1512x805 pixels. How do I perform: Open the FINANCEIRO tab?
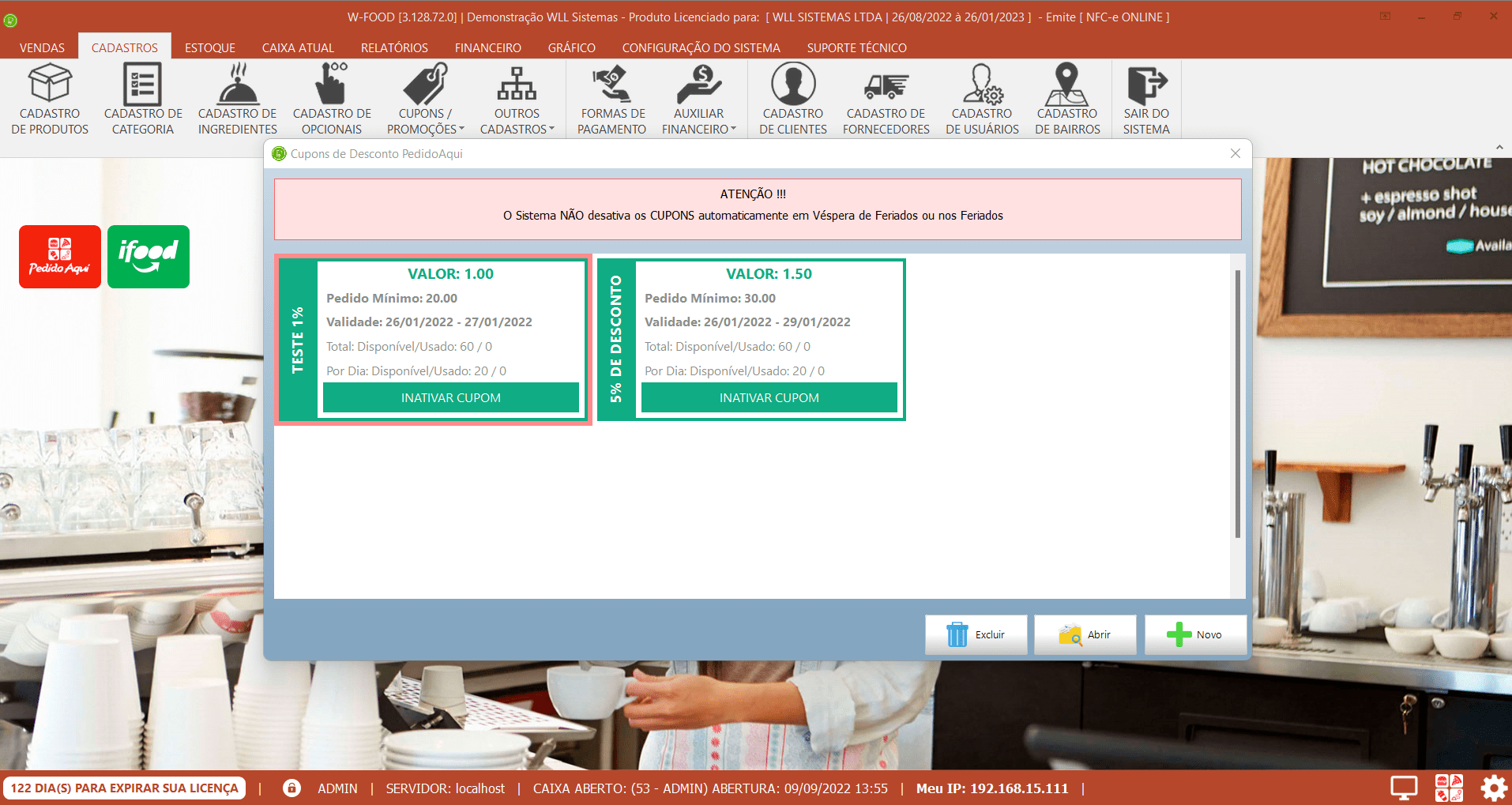click(488, 47)
